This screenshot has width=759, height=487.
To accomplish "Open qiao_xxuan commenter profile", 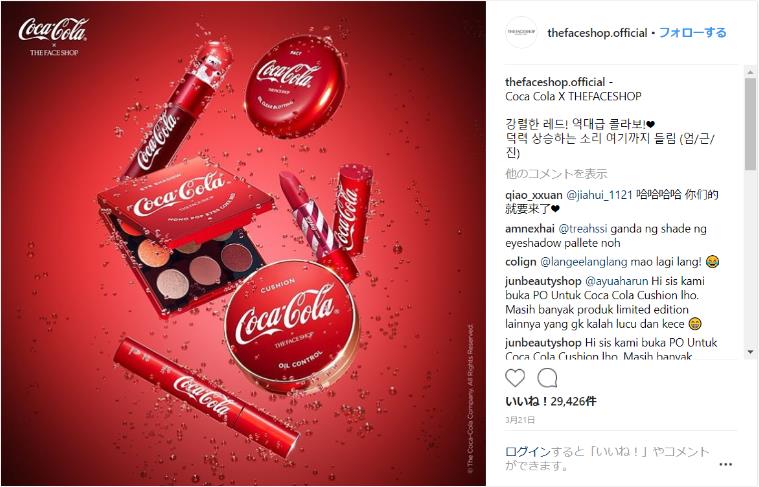I will [x=533, y=195].
